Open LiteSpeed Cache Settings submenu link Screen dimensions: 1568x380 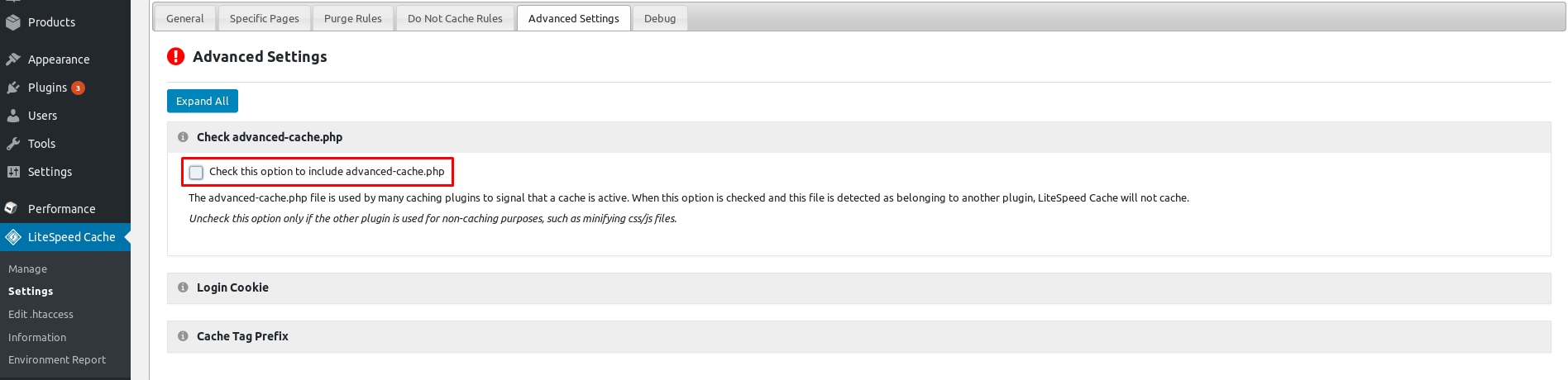tap(31, 292)
